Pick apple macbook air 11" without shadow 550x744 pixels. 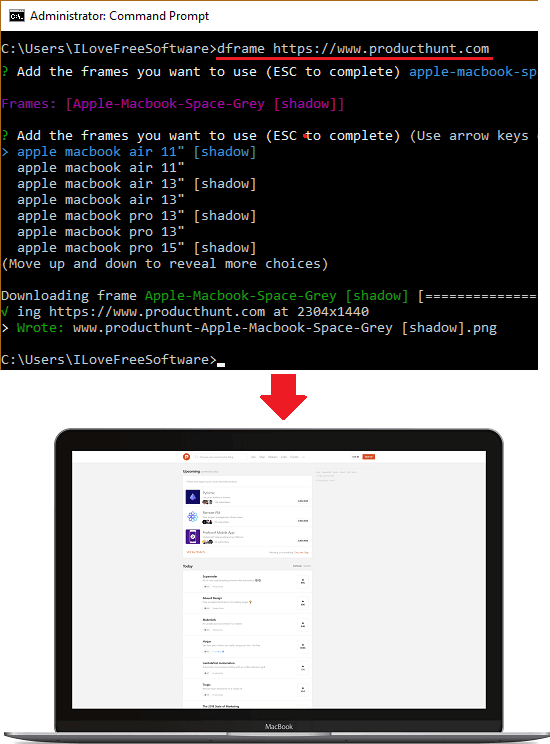101,167
